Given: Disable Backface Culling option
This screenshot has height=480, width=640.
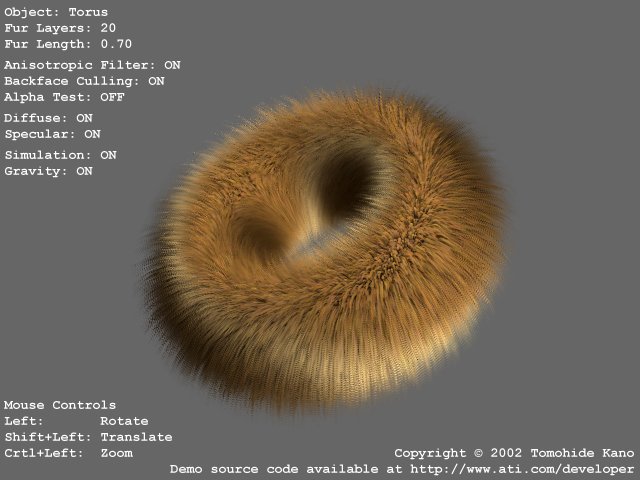Looking at the screenshot, I should (84, 81).
